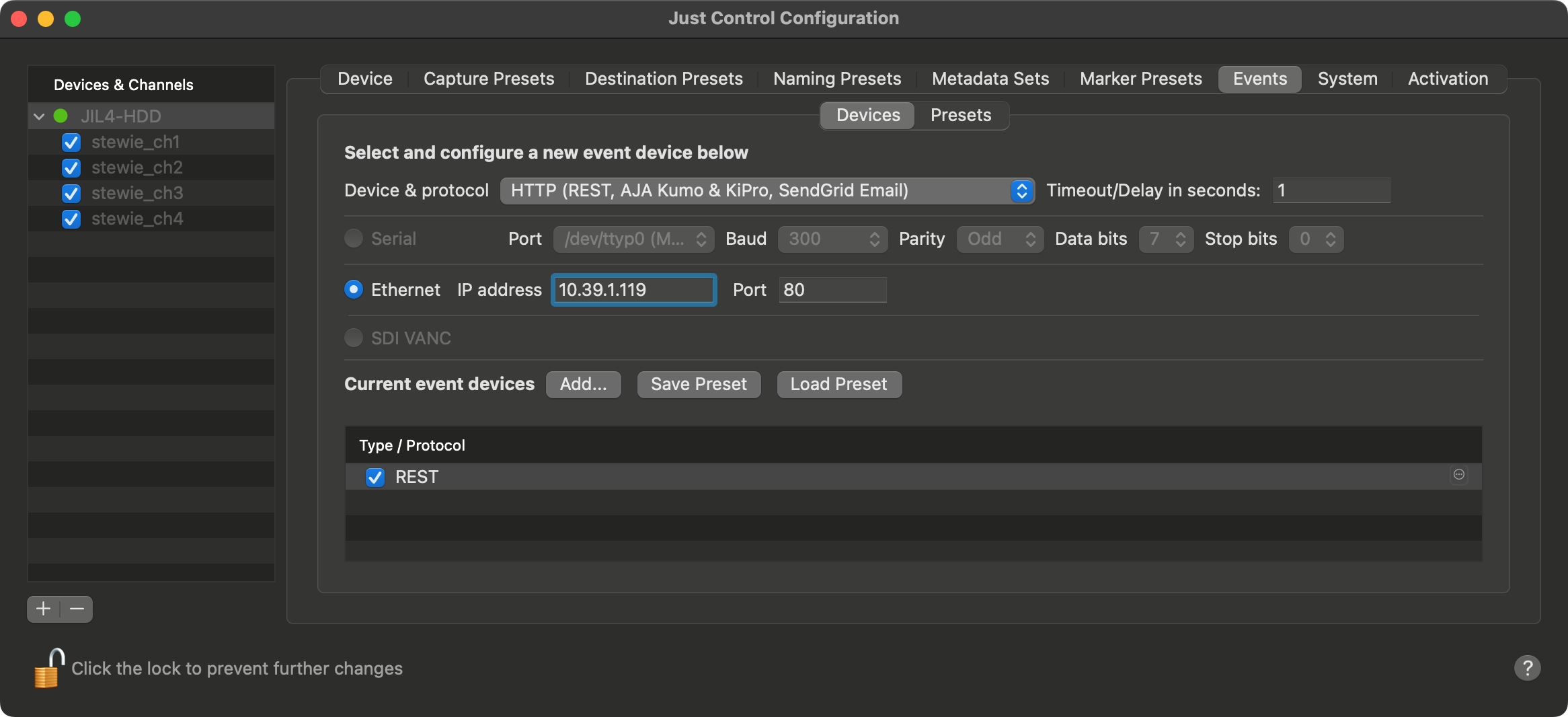1568x717 pixels.
Task: Select the stewie_ch4 channel name
Action: coord(137,219)
